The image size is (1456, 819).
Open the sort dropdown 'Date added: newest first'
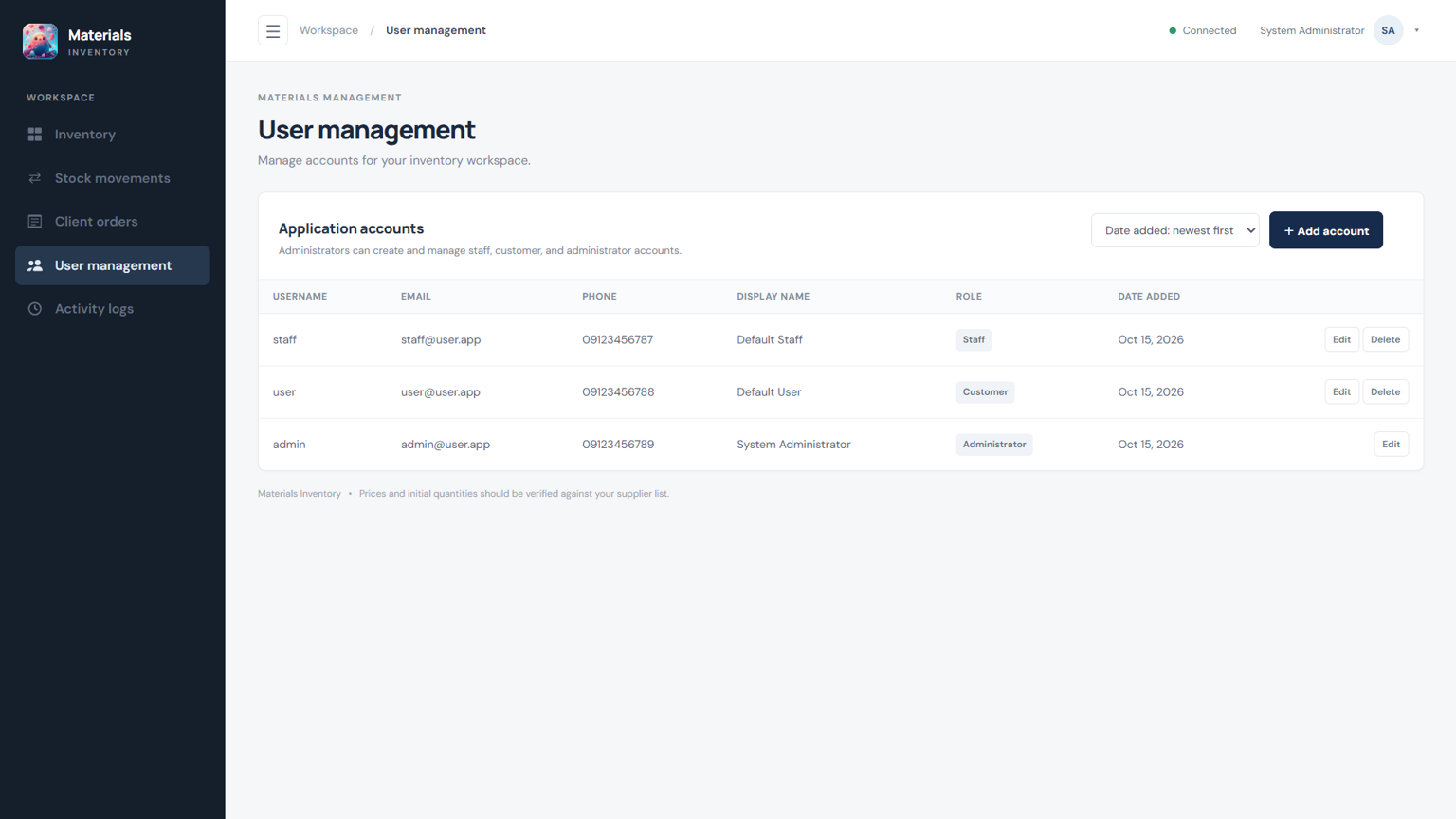click(x=1175, y=230)
